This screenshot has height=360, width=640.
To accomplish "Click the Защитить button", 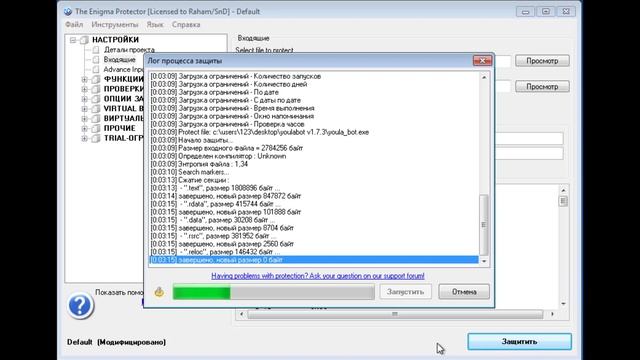I will (520, 342).
